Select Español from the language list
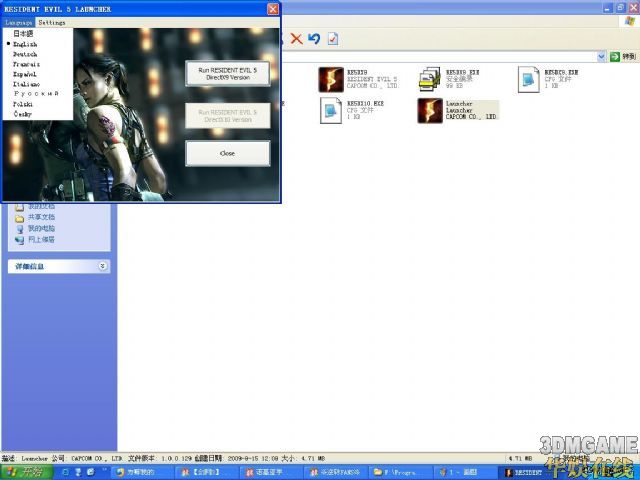This screenshot has width=640, height=480. (x=24, y=74)
